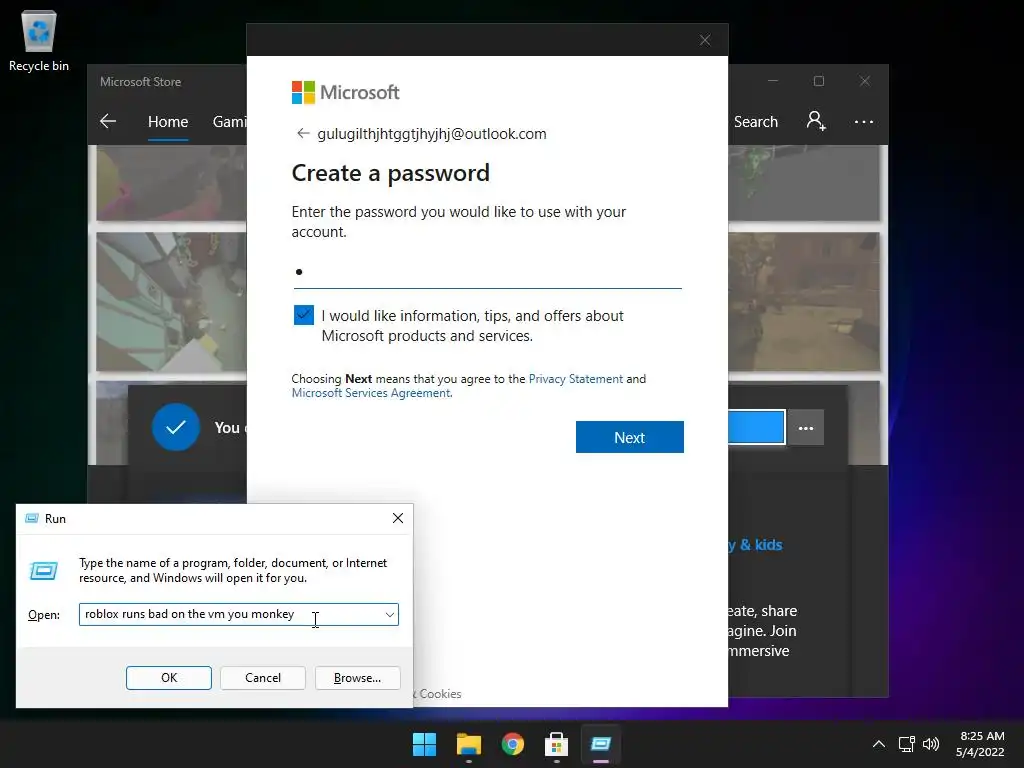This screenshot has height=768, width=1024.
Task: Click the Run dialog Open text field
Action: [238, 615]
